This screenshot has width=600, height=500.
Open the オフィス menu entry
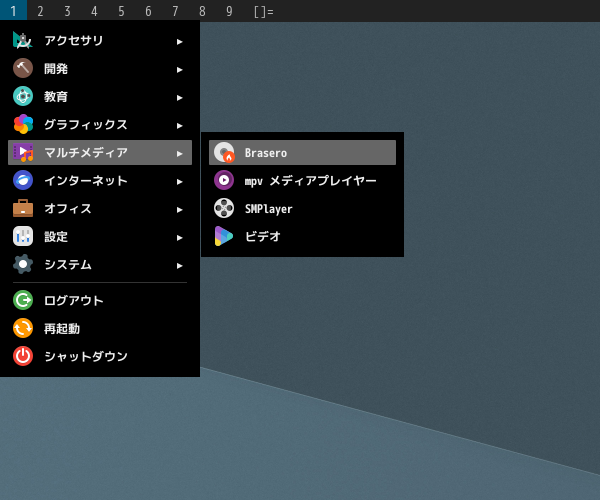click(x=100, y=208)
